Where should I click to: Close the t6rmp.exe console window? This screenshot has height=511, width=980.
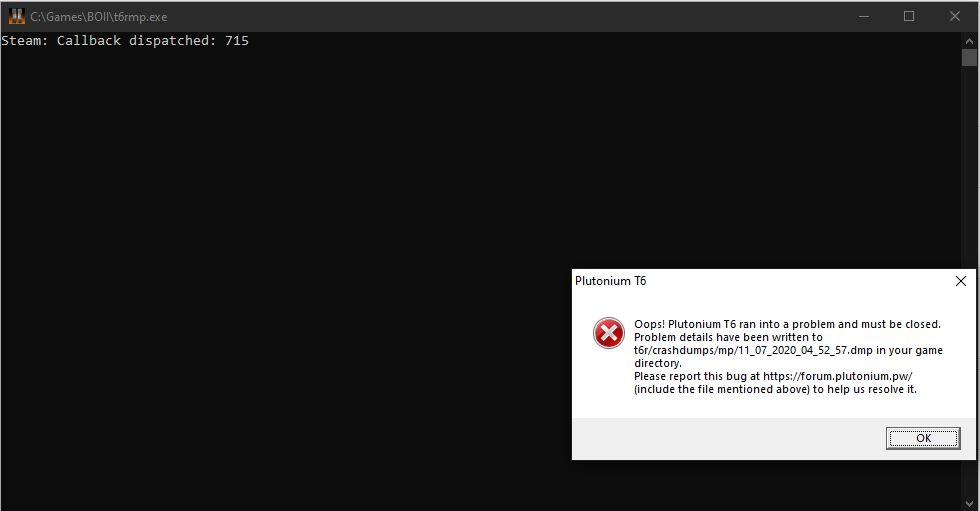pyautogui.click(x=954, y=16)
